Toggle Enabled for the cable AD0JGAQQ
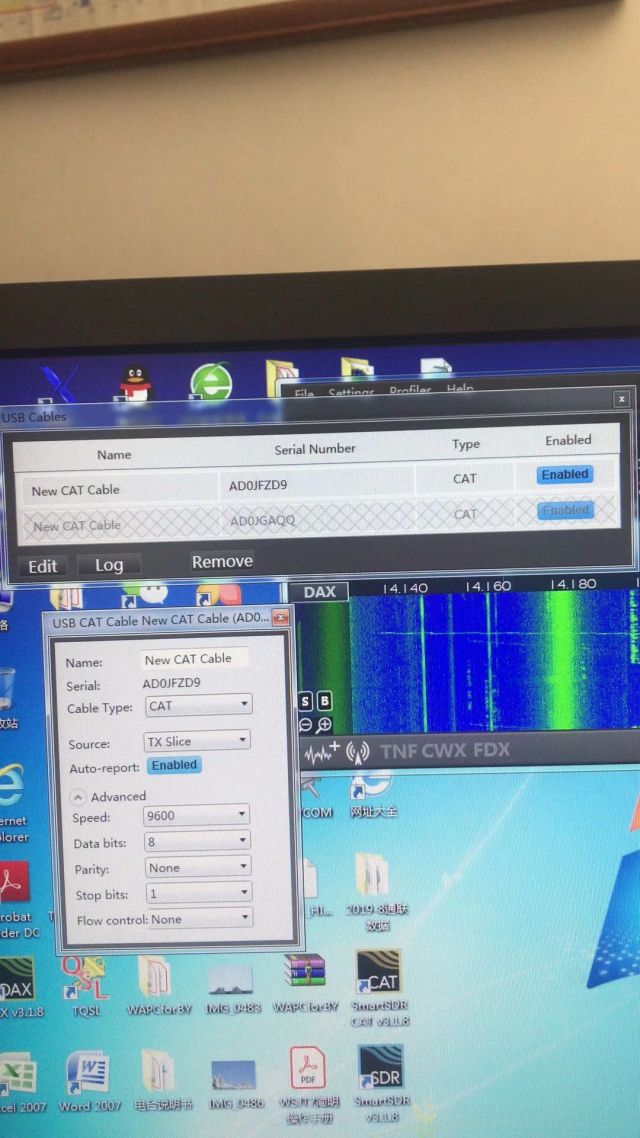 [x=565, y=510]
